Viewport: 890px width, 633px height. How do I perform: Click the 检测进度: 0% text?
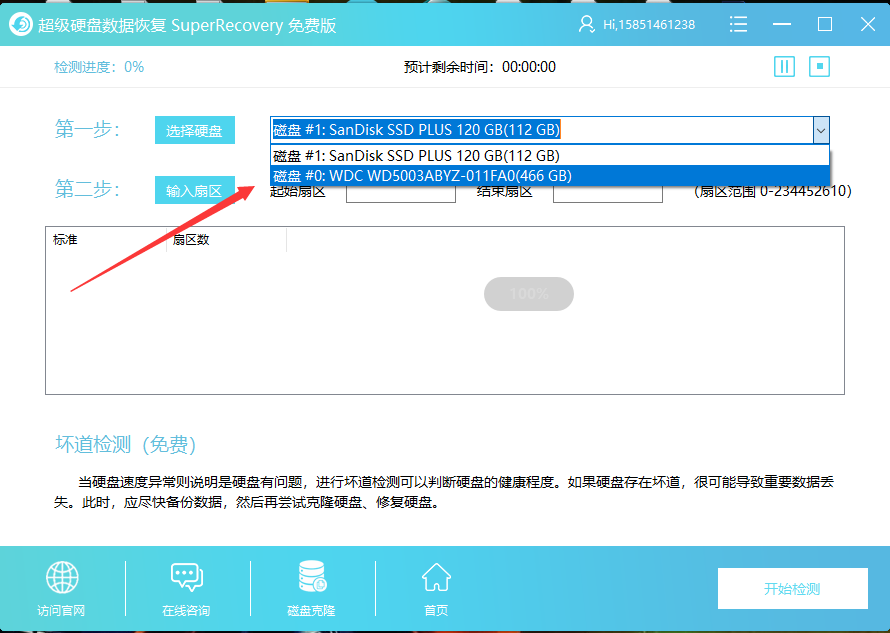[x=99, y=67]
